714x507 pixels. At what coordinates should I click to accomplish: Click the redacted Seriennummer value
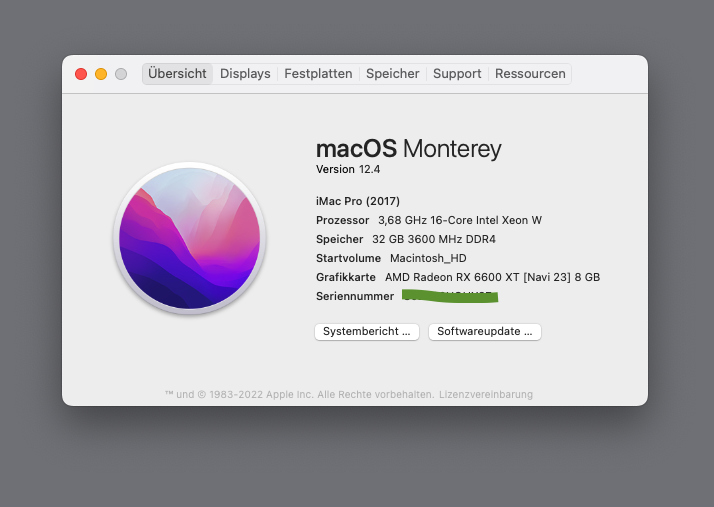point(449,296)
